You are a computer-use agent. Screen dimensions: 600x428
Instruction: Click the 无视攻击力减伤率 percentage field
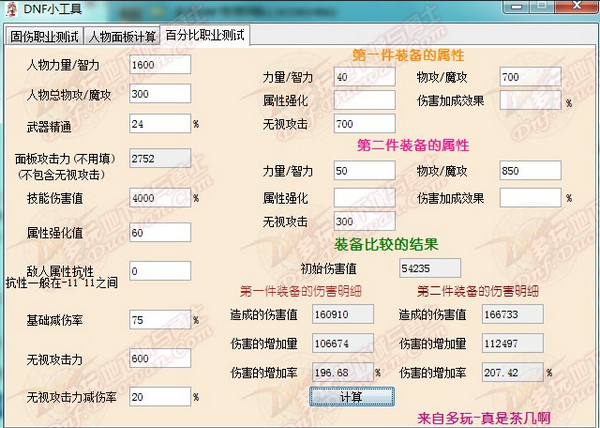point(159,397)
